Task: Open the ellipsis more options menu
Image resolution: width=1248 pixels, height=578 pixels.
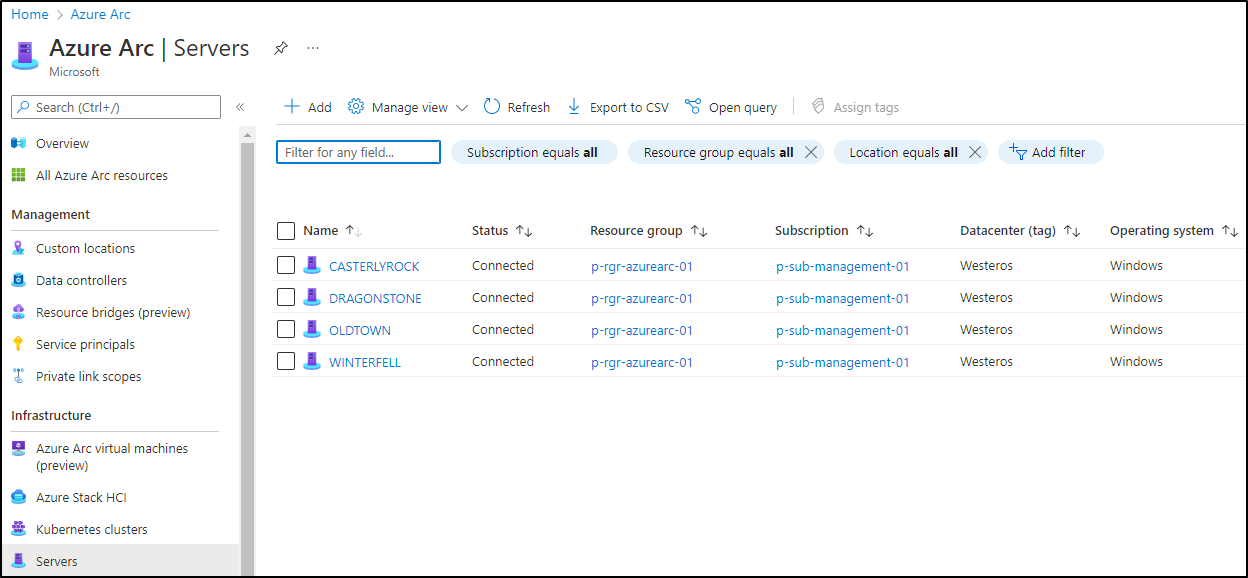Action: pyautogui.click(x=313, y=48)
